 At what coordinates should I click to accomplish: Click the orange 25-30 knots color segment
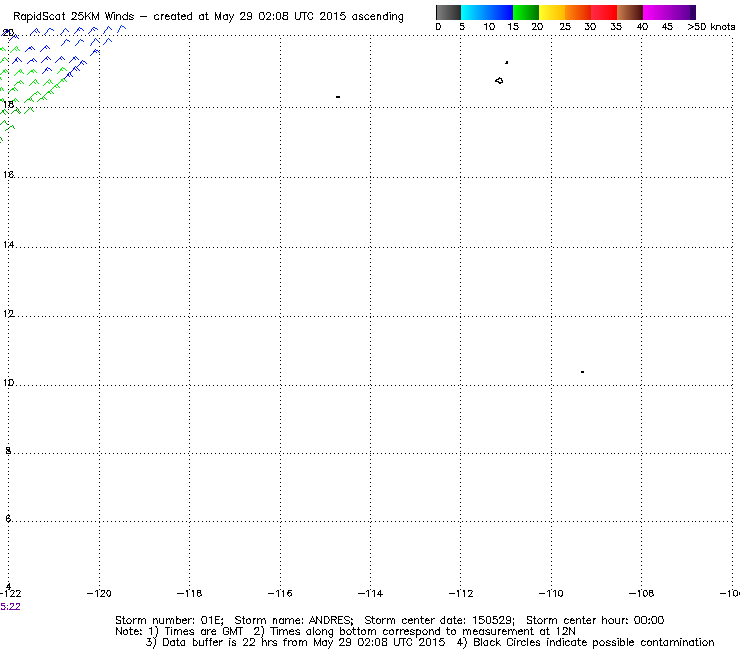(578, 12)
